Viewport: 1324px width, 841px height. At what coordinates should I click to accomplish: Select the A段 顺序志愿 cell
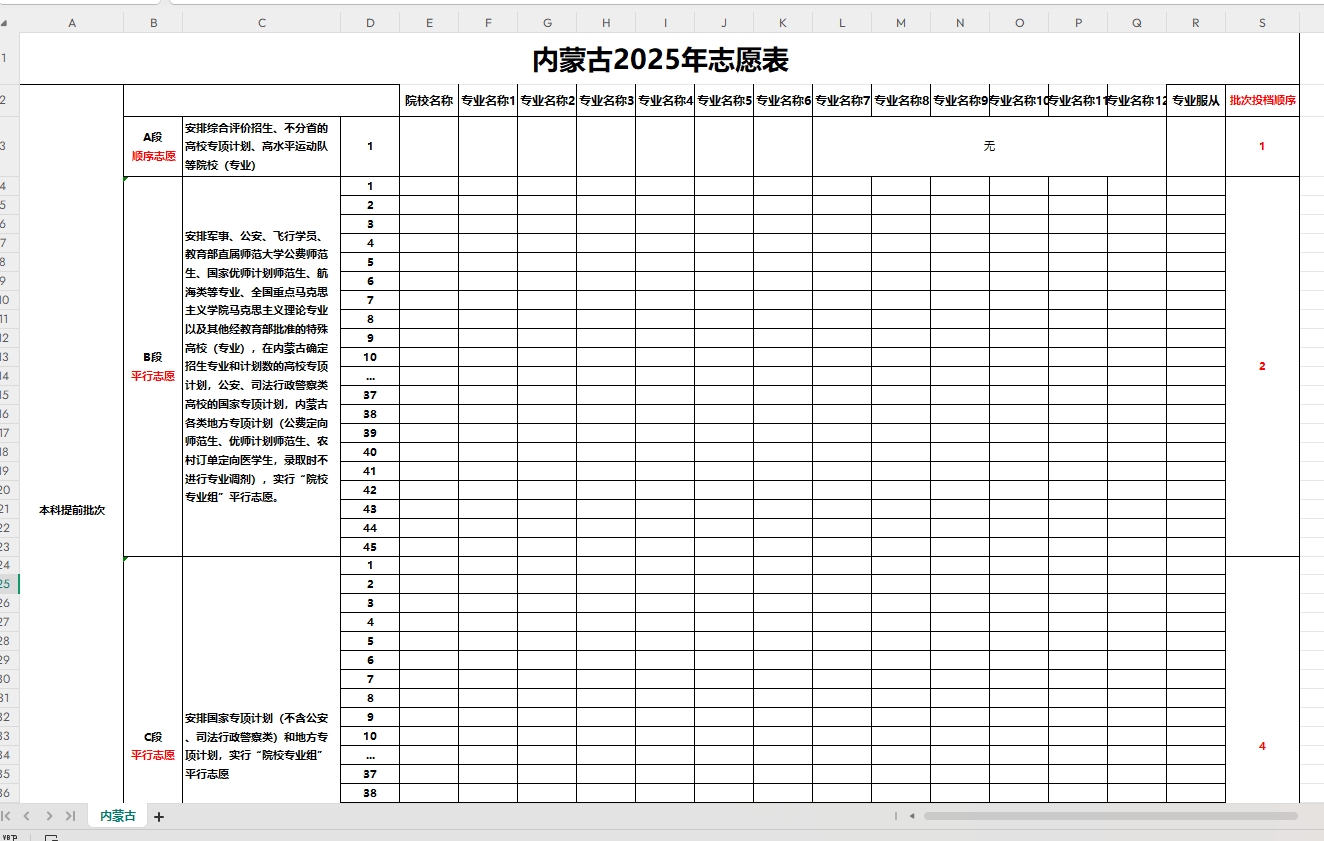click(x=152, y=145)
